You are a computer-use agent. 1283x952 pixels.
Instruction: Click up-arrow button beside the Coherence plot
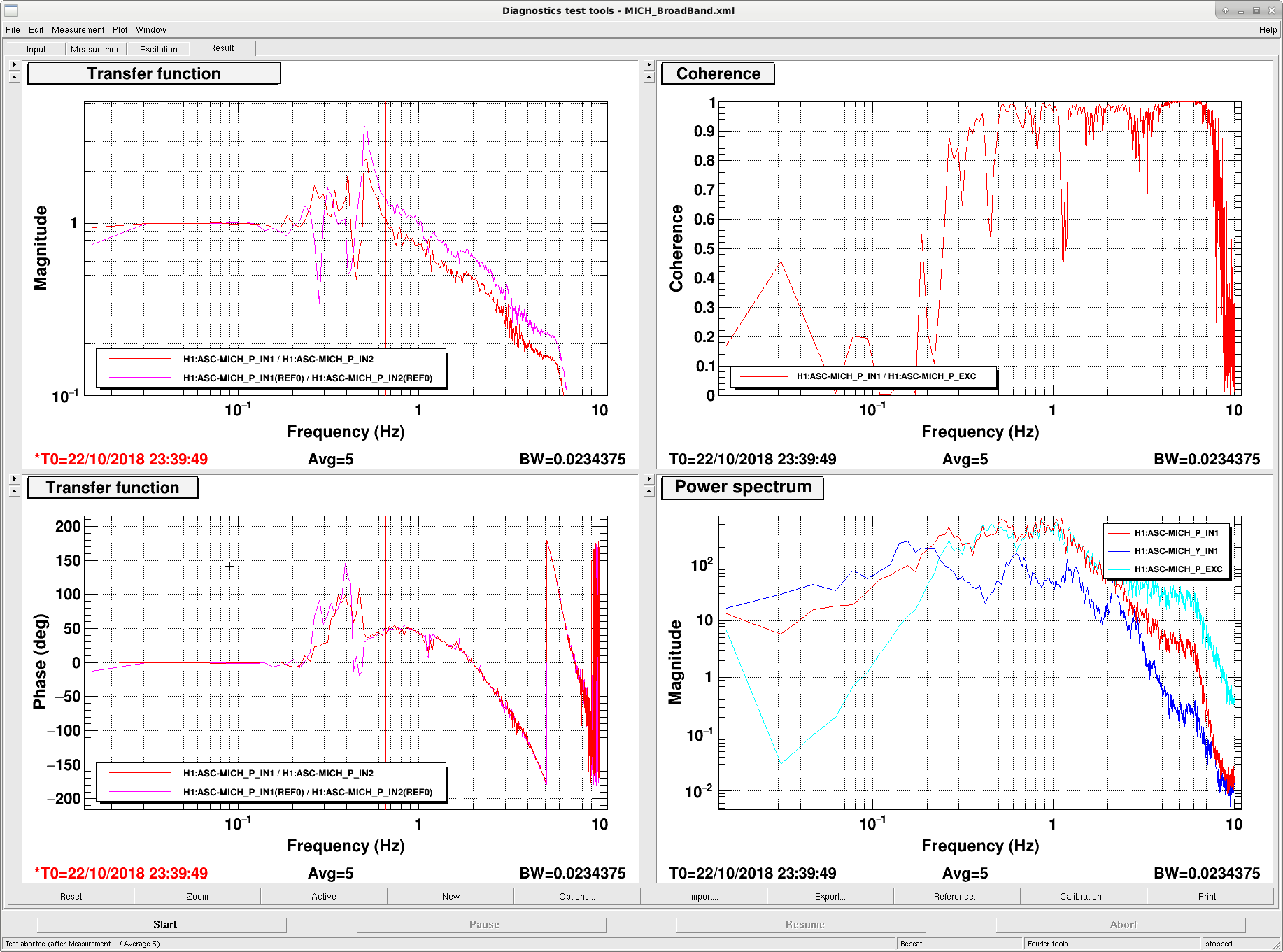click(x=648, y=77)
